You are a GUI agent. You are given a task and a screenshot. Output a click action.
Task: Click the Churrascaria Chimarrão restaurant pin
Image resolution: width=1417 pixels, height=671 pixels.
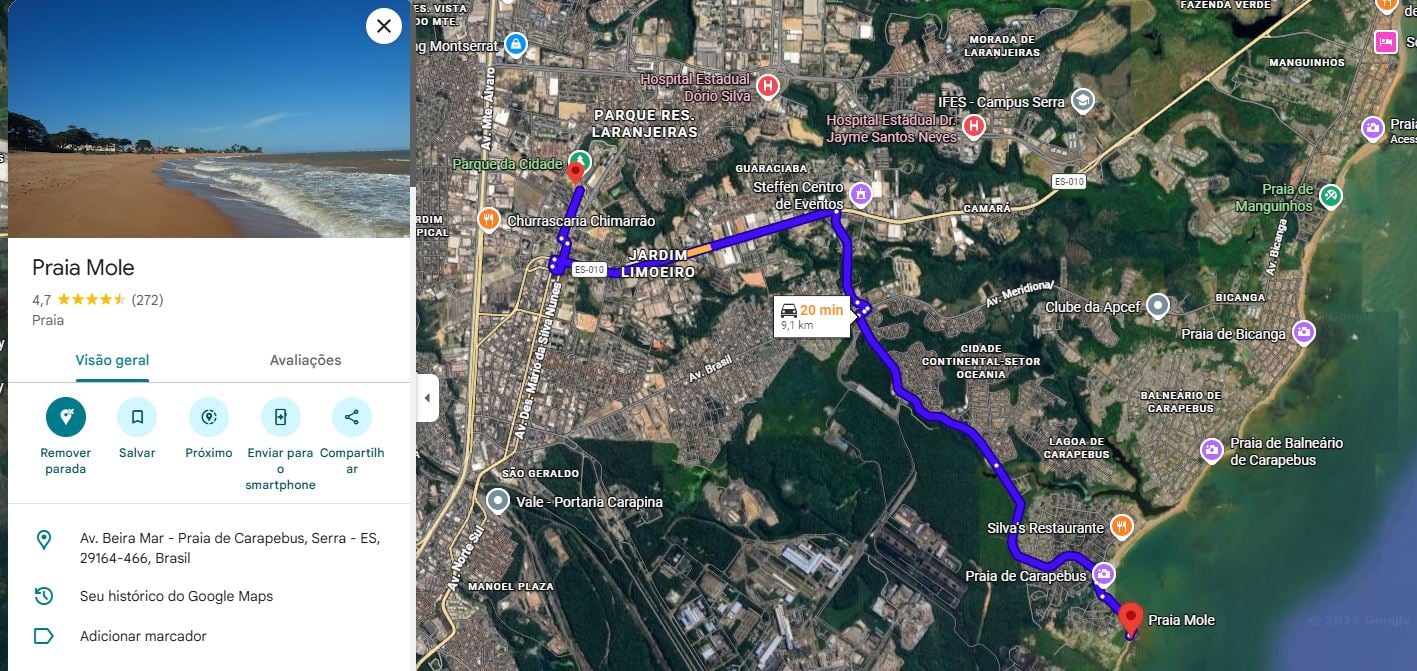tap(488, 220)
